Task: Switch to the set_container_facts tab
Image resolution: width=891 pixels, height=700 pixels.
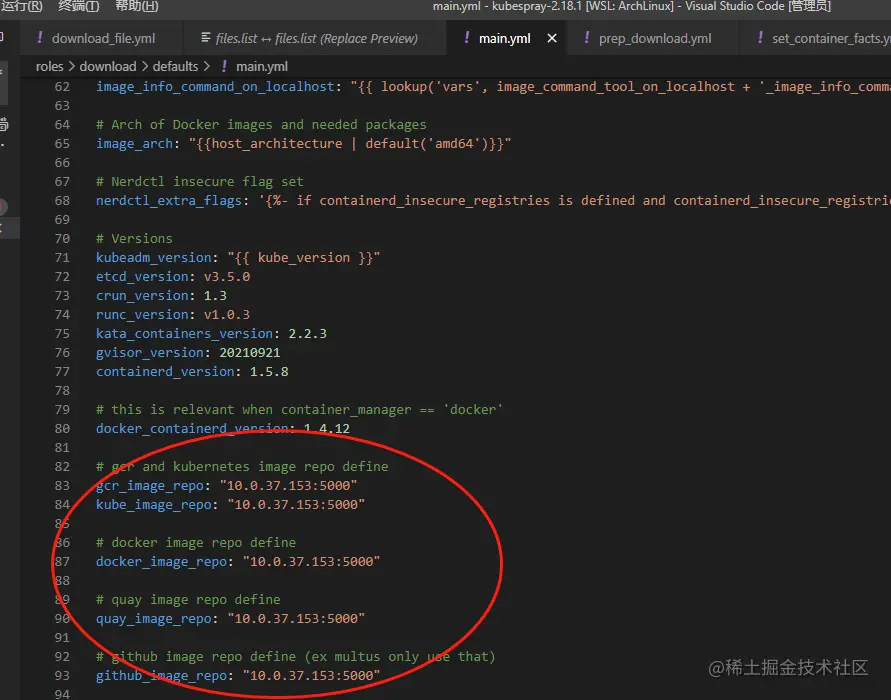Action: (830, 38)
